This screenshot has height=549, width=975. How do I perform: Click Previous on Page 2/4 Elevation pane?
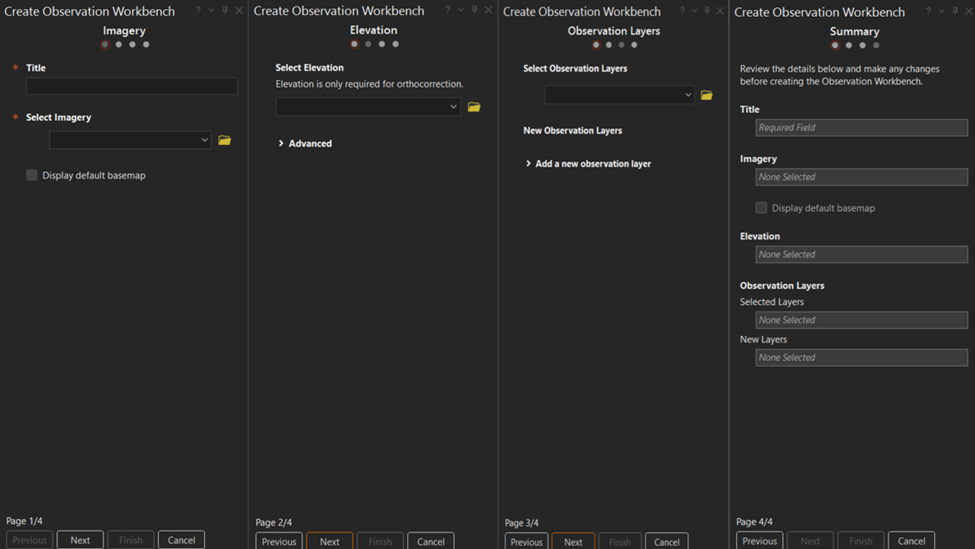click(x=279, y=541)
